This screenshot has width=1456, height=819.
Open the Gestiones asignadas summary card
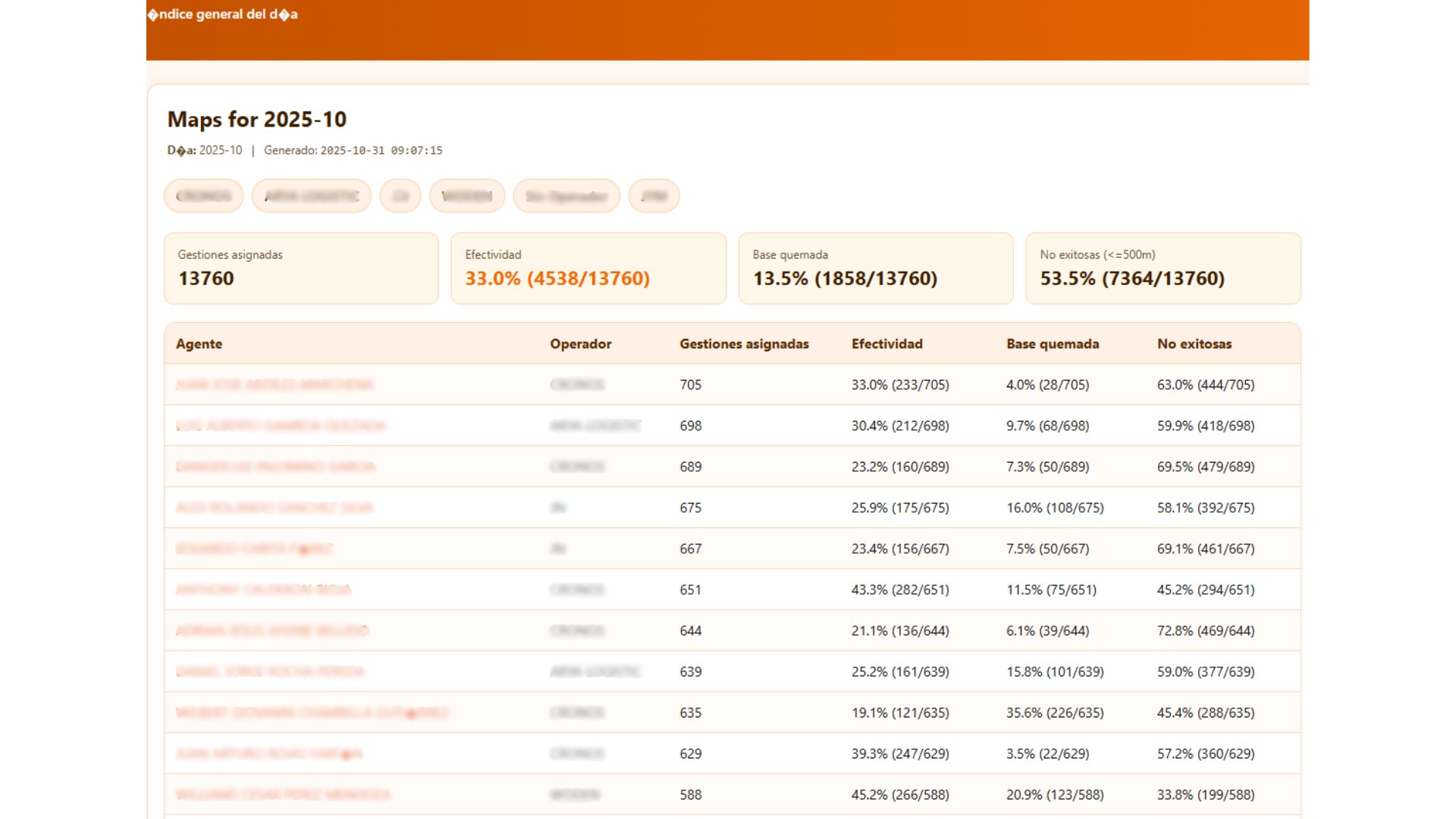coord(300,268)
